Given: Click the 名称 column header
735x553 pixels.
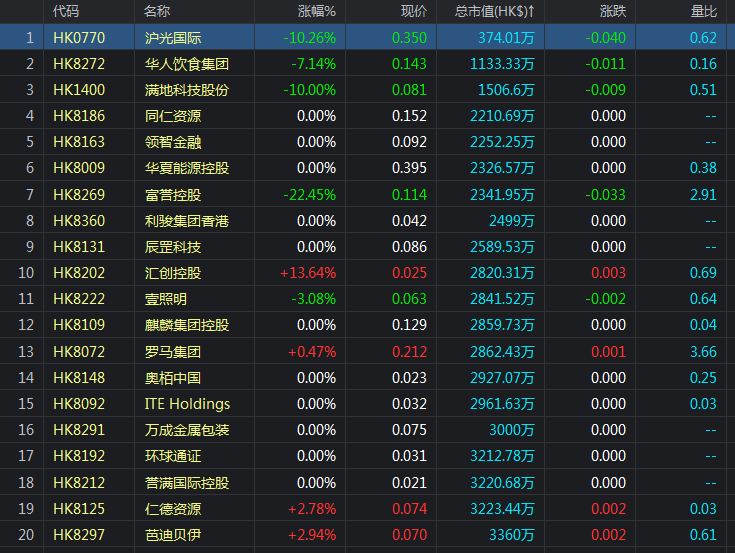Looking at the screenshot, I should [x=157, y=11].
